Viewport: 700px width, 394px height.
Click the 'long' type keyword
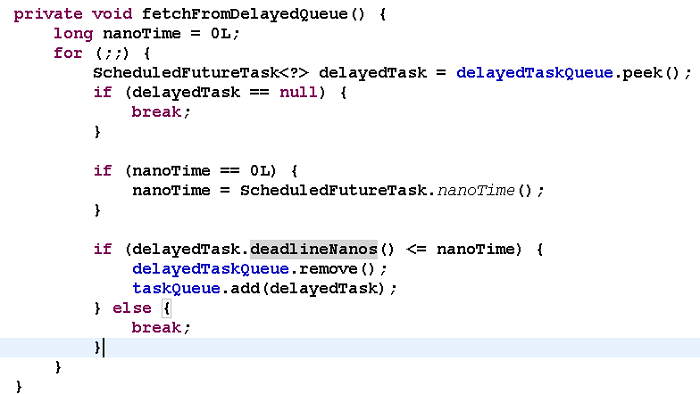point(73,34)
